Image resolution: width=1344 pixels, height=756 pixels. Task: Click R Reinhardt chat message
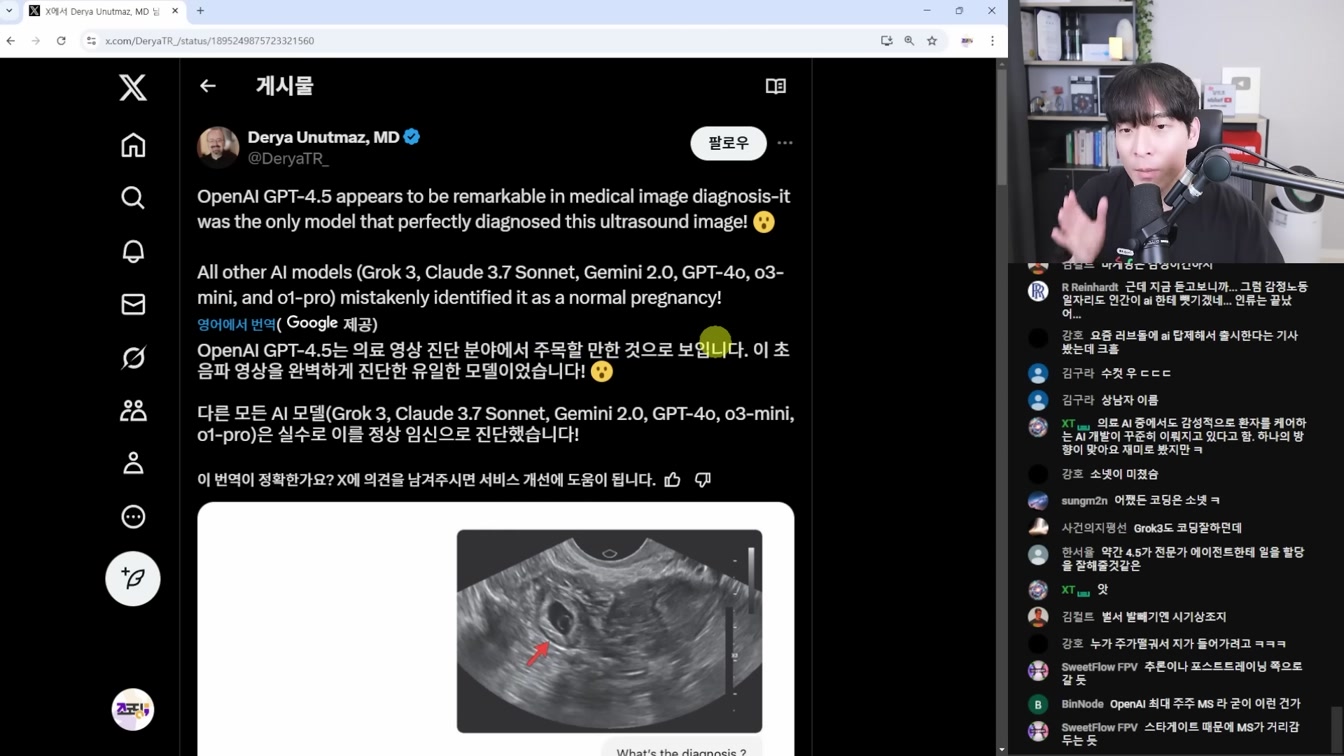click(1184, 300)
